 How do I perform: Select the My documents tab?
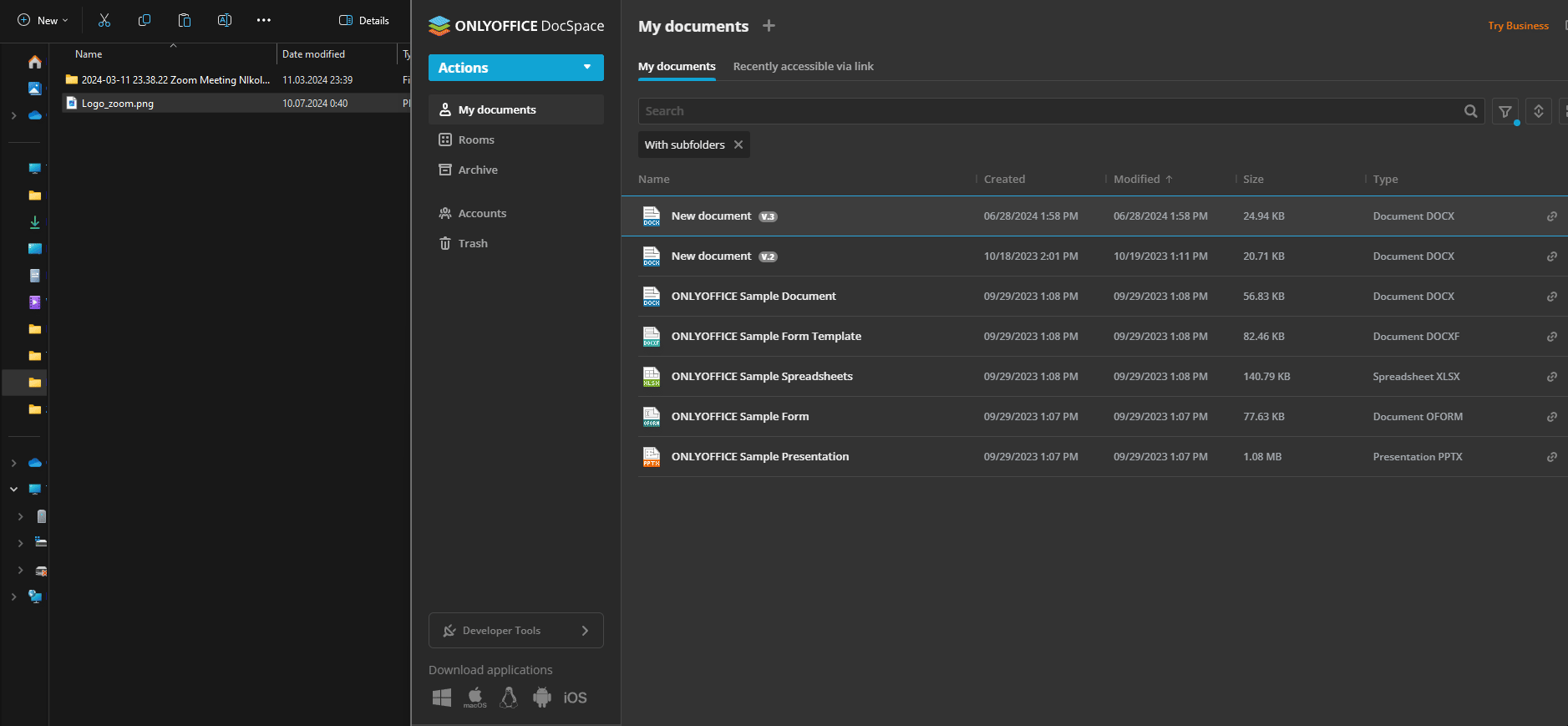pos(677,66)
